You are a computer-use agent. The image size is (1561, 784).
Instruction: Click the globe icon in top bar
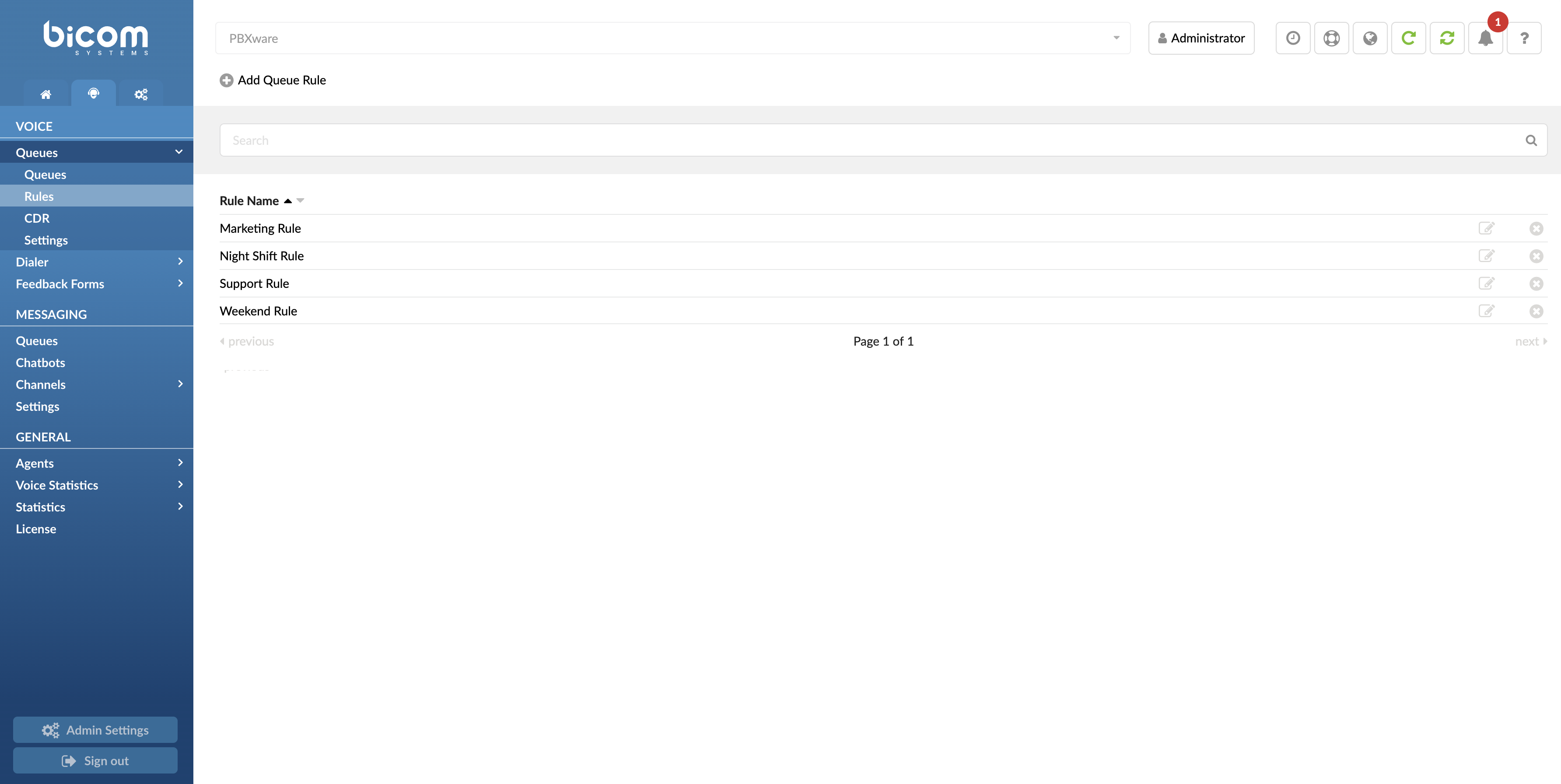pyautogui.click(x=1369, y=38)
